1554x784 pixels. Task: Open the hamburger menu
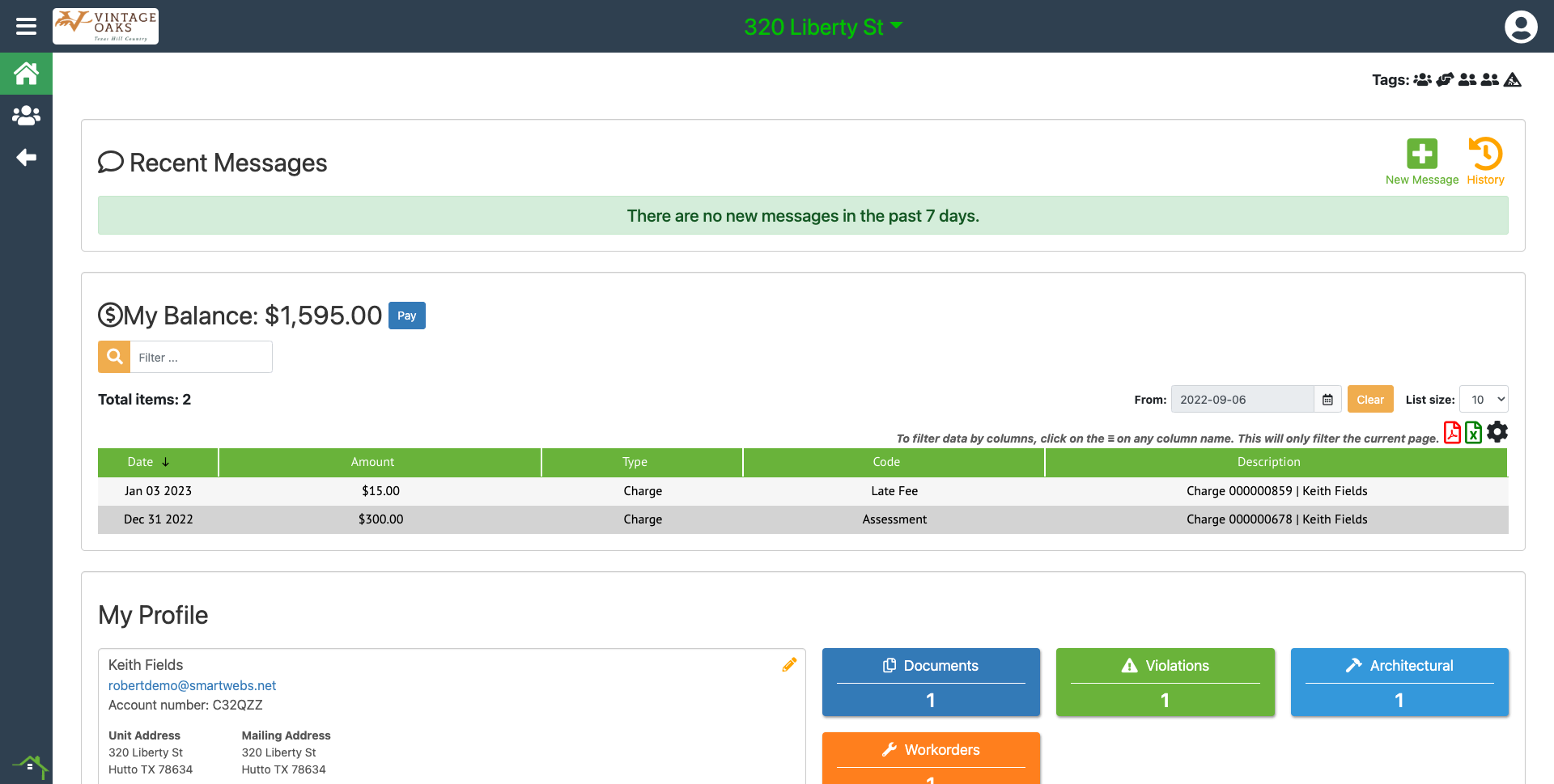[26, 27]
